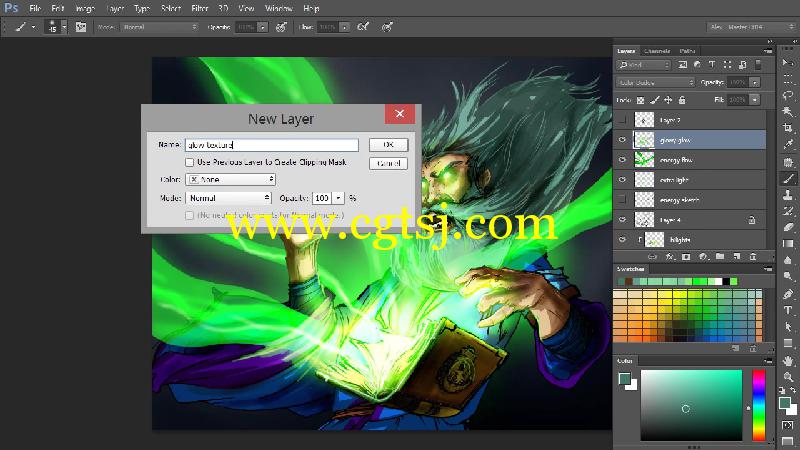This screenshot has width=800, height=450.
Task: Enable pressure for opacity in options bar
Action: [281, 27]
